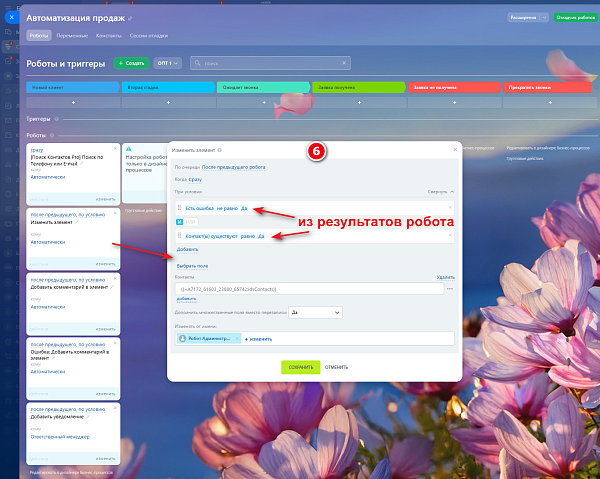Open the three-dots menu beside the Контакты field

(450, 289)
